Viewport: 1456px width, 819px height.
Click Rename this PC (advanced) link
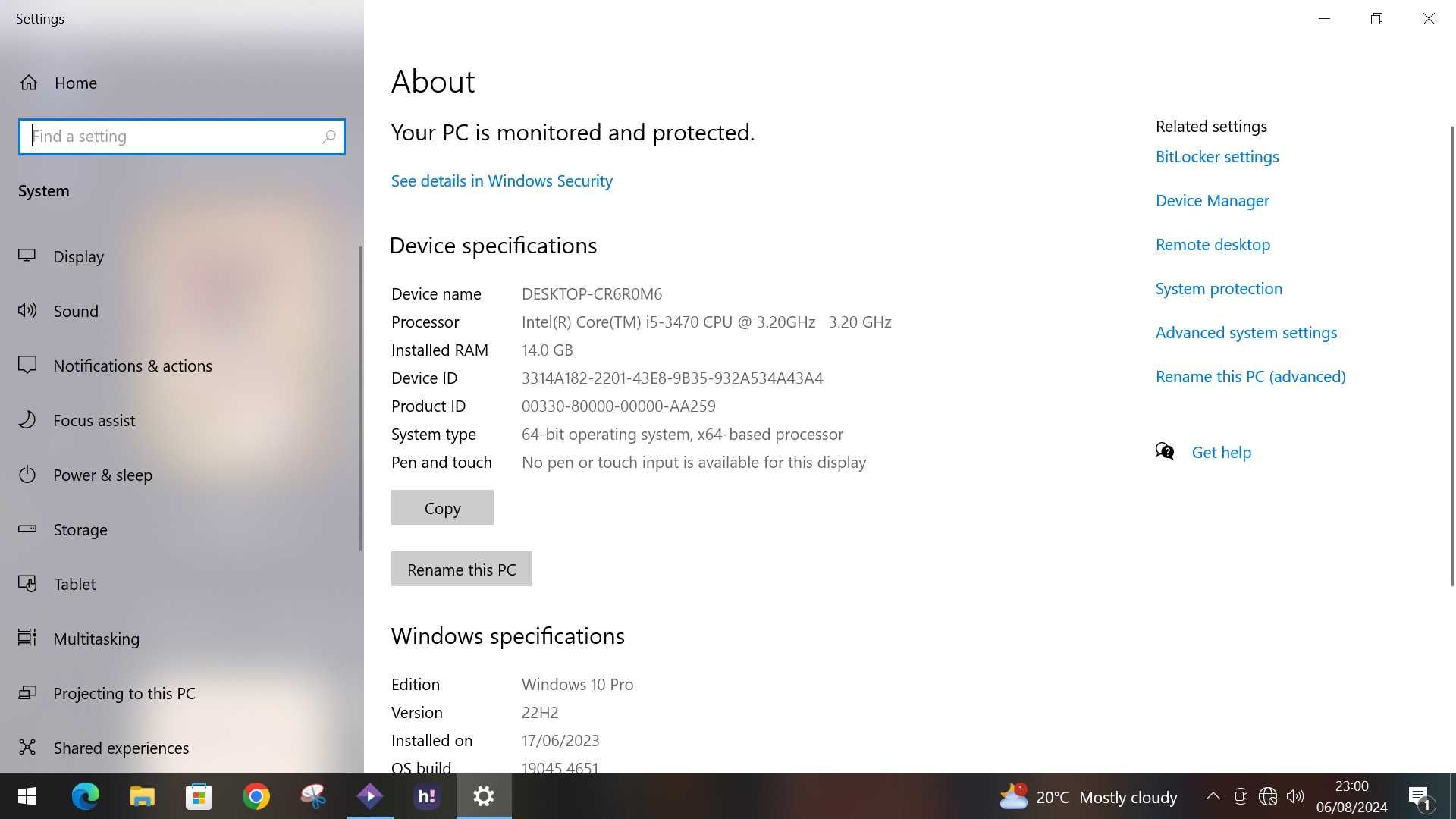[1251, 376]
